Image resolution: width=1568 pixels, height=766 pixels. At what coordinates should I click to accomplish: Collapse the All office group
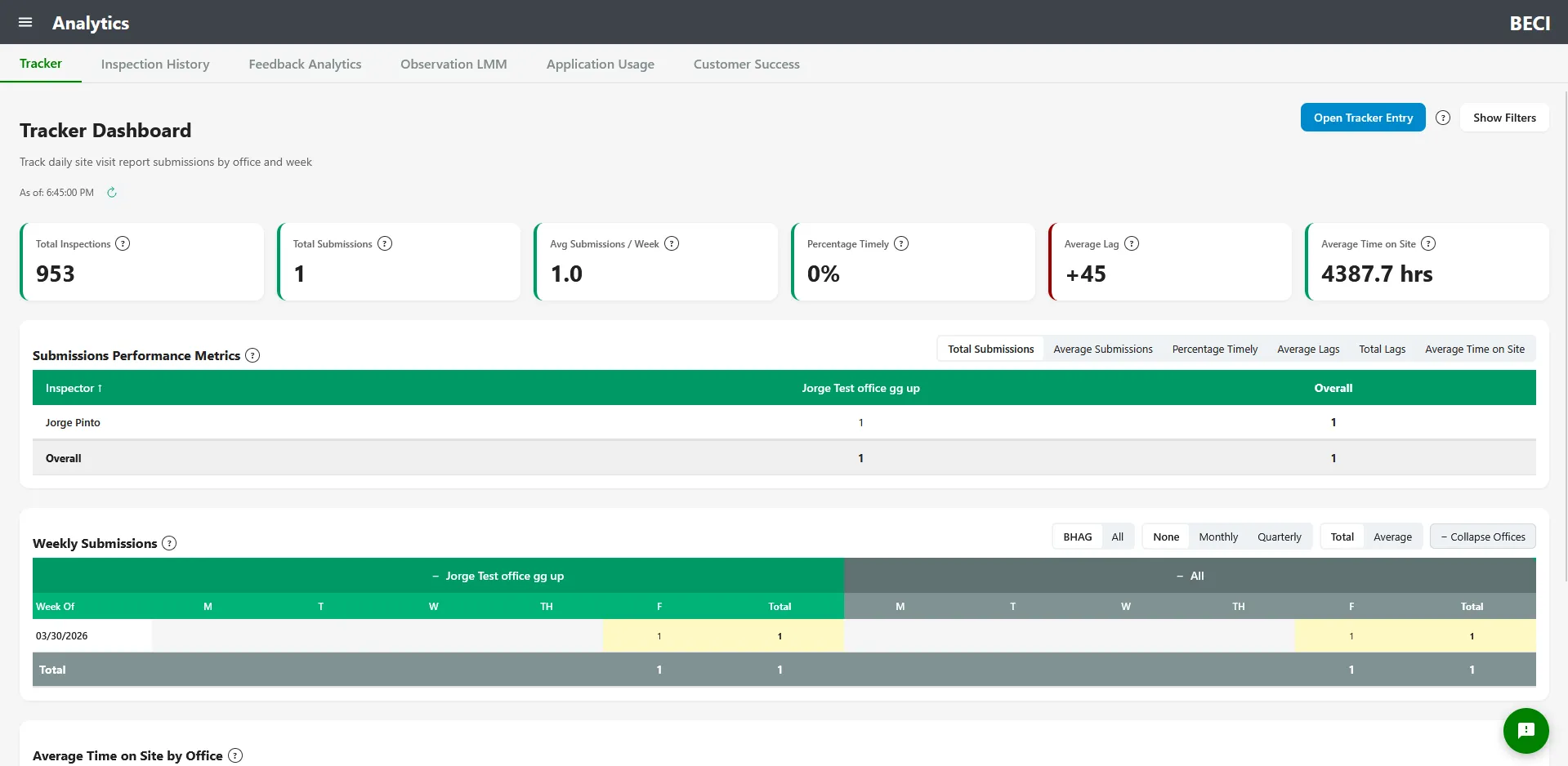pos(1180,576)
